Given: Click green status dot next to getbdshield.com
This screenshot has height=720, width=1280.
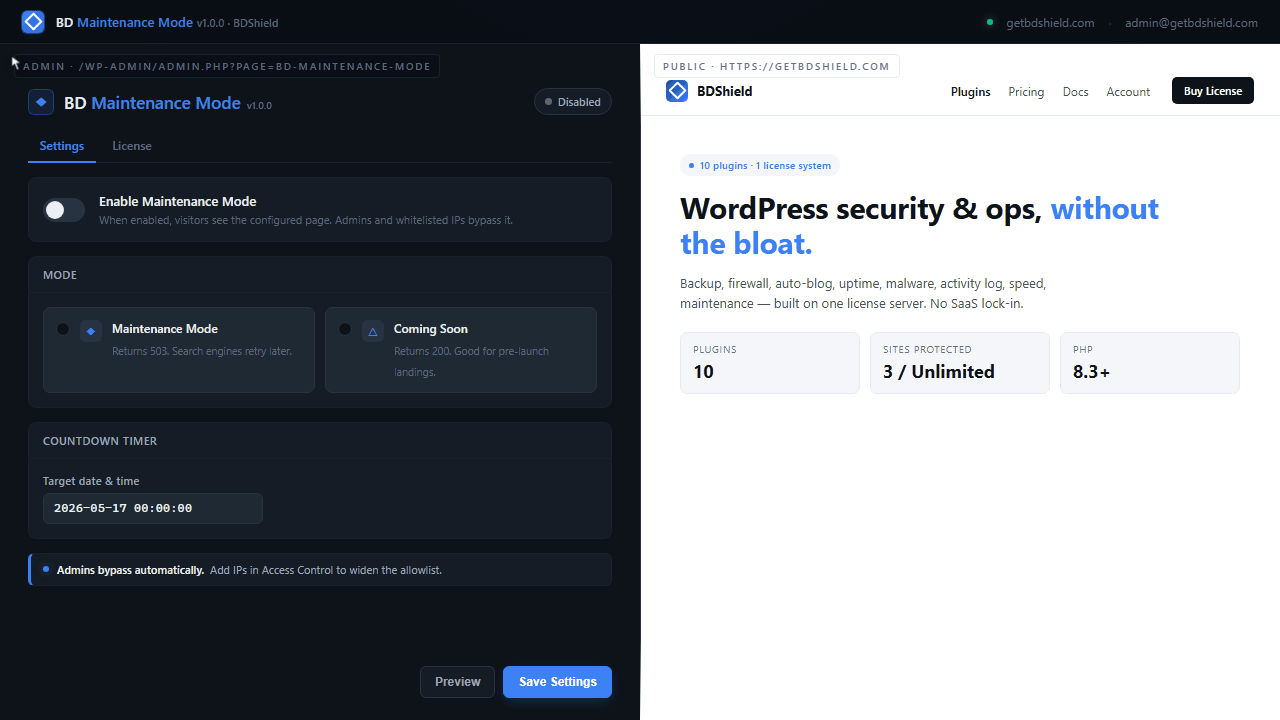Looking at the screenshot, I should (990, 22).
